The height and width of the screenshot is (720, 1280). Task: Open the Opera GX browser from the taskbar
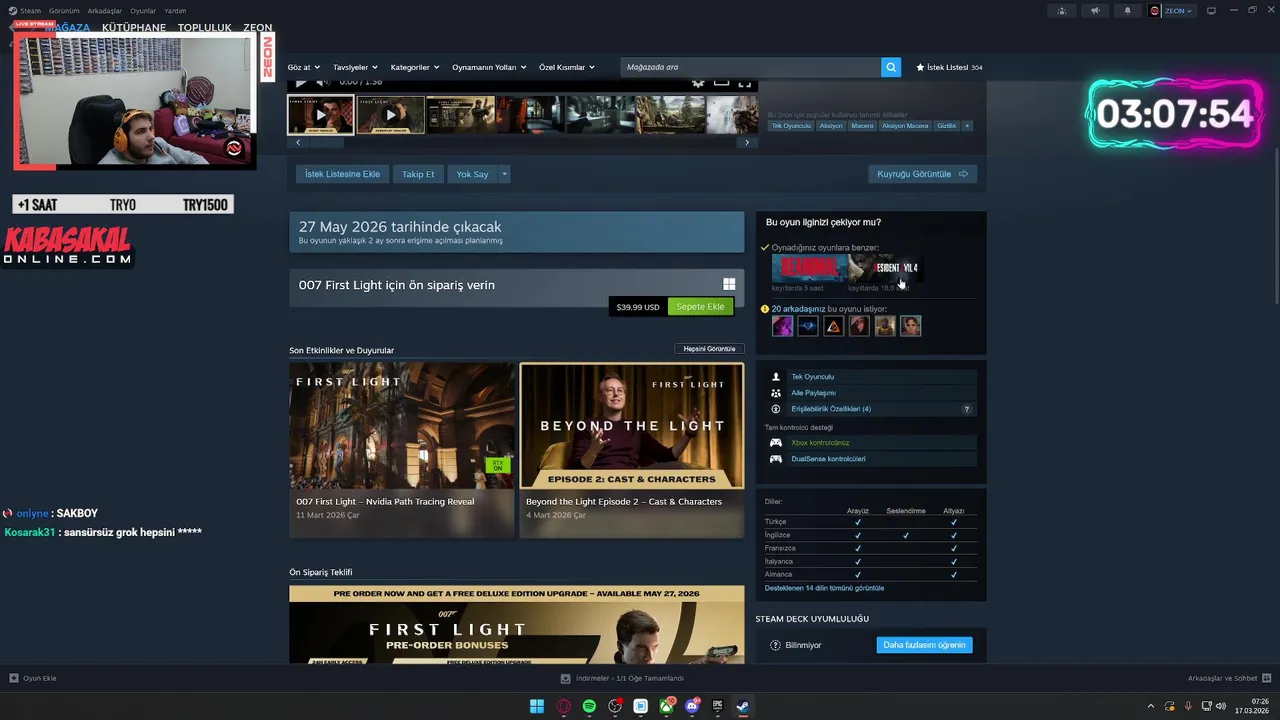tap(564, 706)
